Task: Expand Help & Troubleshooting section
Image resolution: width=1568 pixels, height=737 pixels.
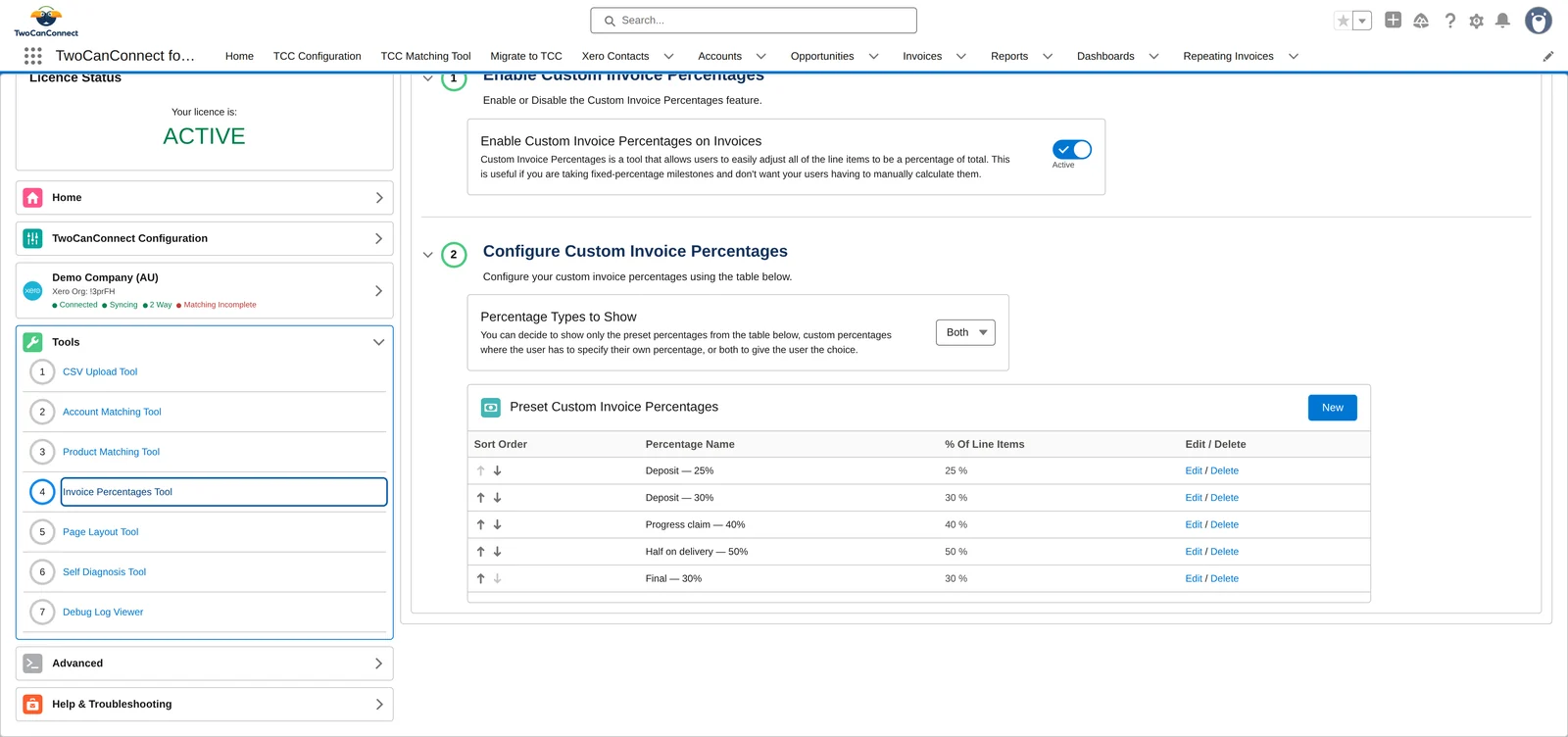Action: 378,705
